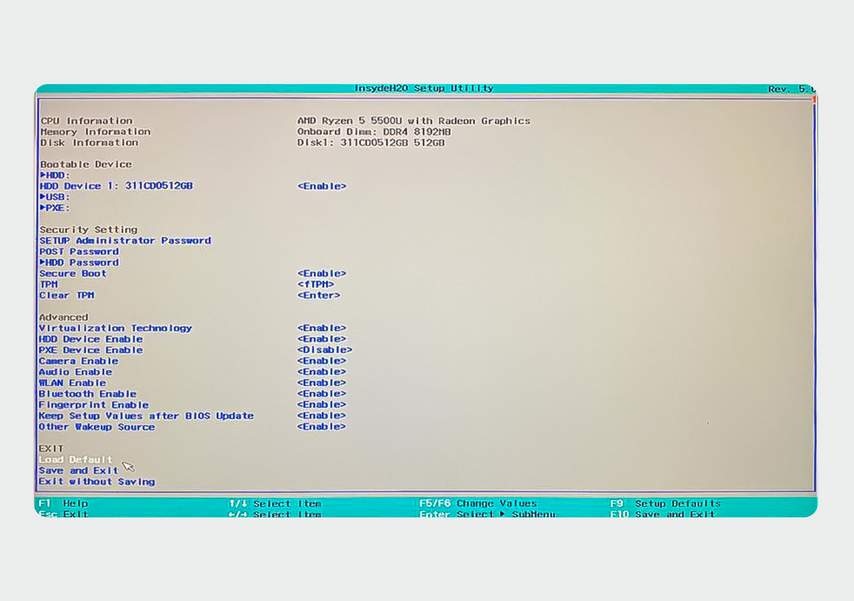854x601 pixels.
Task: Click the Security Setting heading
Action: [x=89, y=230]
